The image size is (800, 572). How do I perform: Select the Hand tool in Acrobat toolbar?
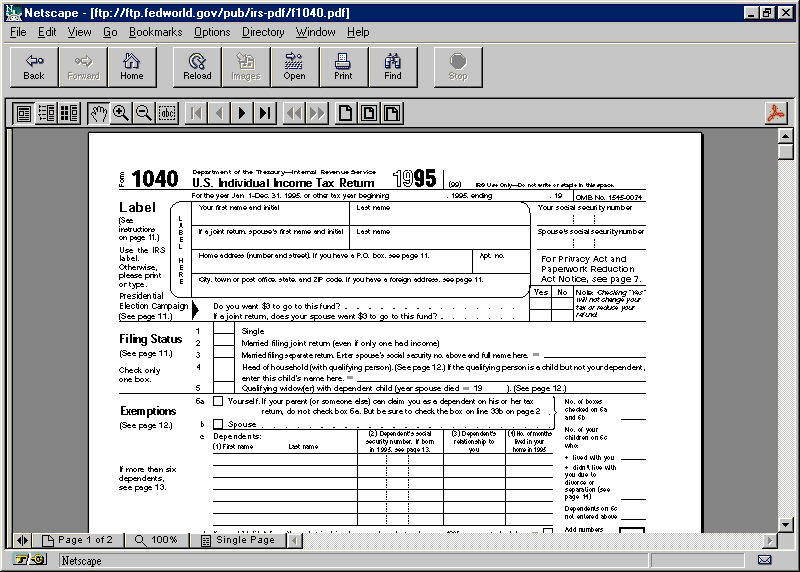pyautogui.click(x=98, y=113)
